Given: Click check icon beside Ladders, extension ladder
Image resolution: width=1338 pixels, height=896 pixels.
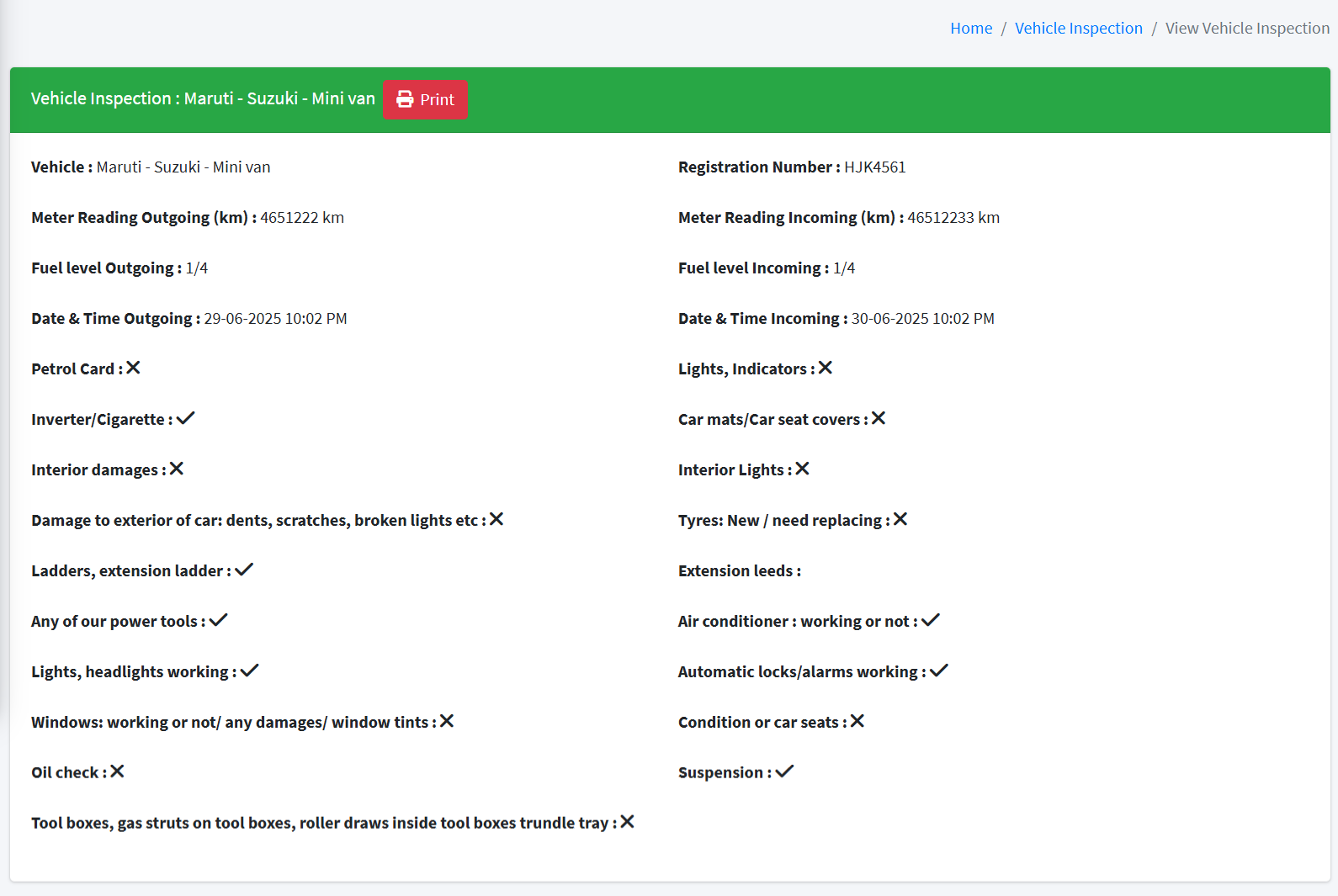Looking at the screenshot, I should pos(244,570).
